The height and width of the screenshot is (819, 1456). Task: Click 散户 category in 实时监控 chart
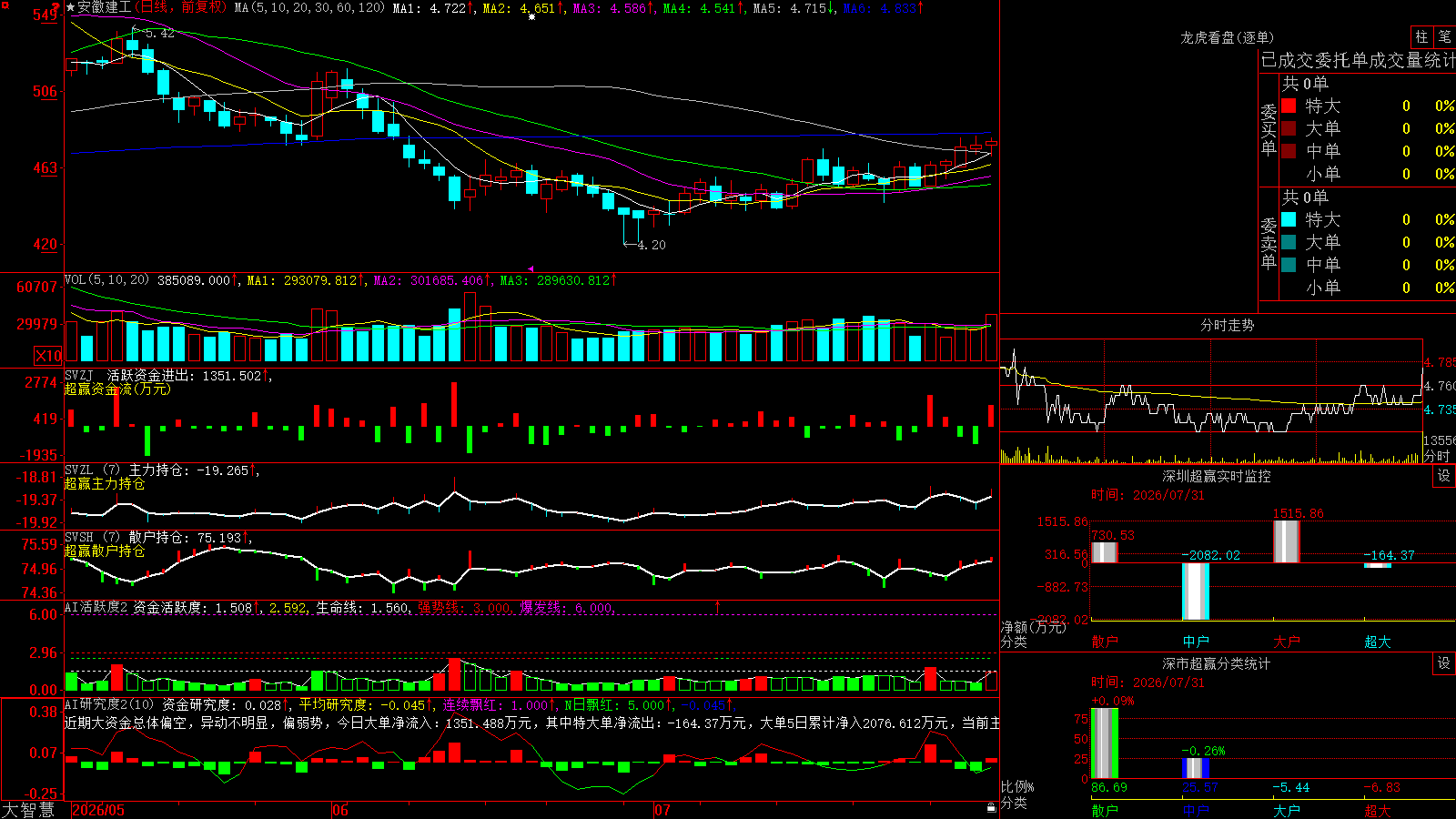(1105, 642)
